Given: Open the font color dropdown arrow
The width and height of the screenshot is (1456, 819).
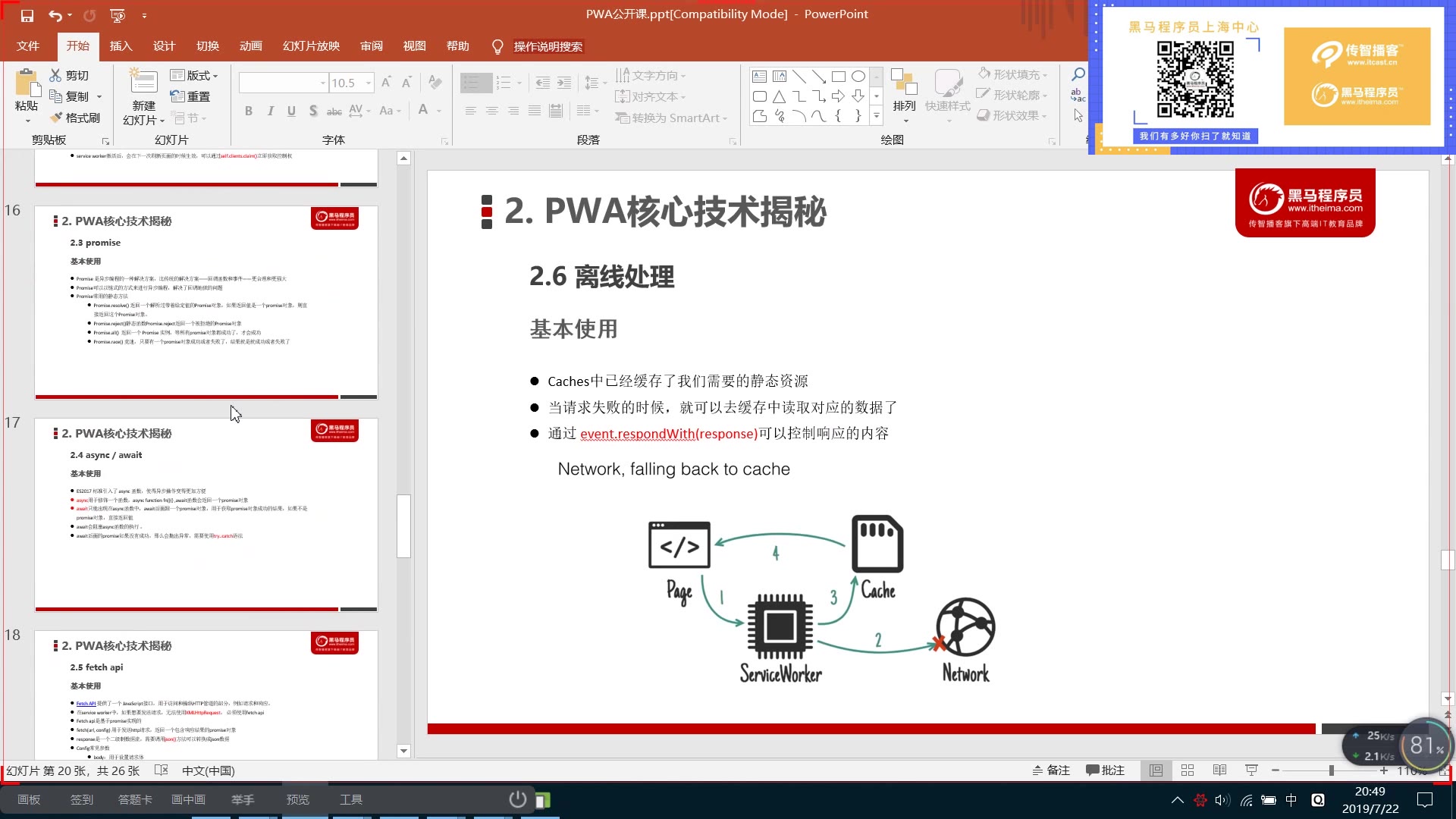Looking at the screenshot, I should point(439,111).
